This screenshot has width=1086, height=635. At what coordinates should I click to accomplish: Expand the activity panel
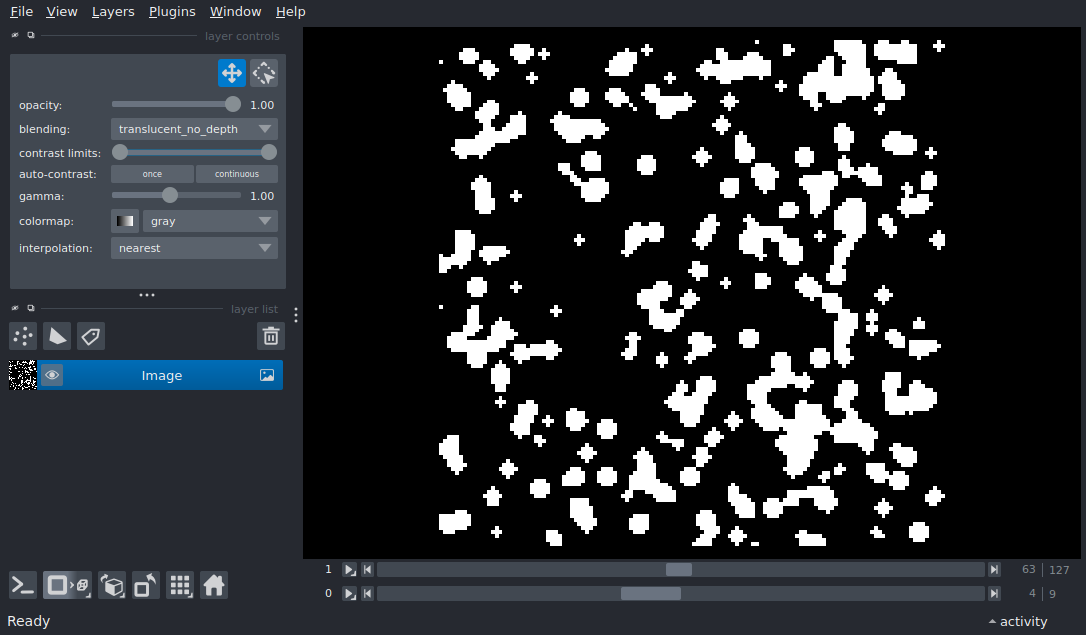point(1017,621)
